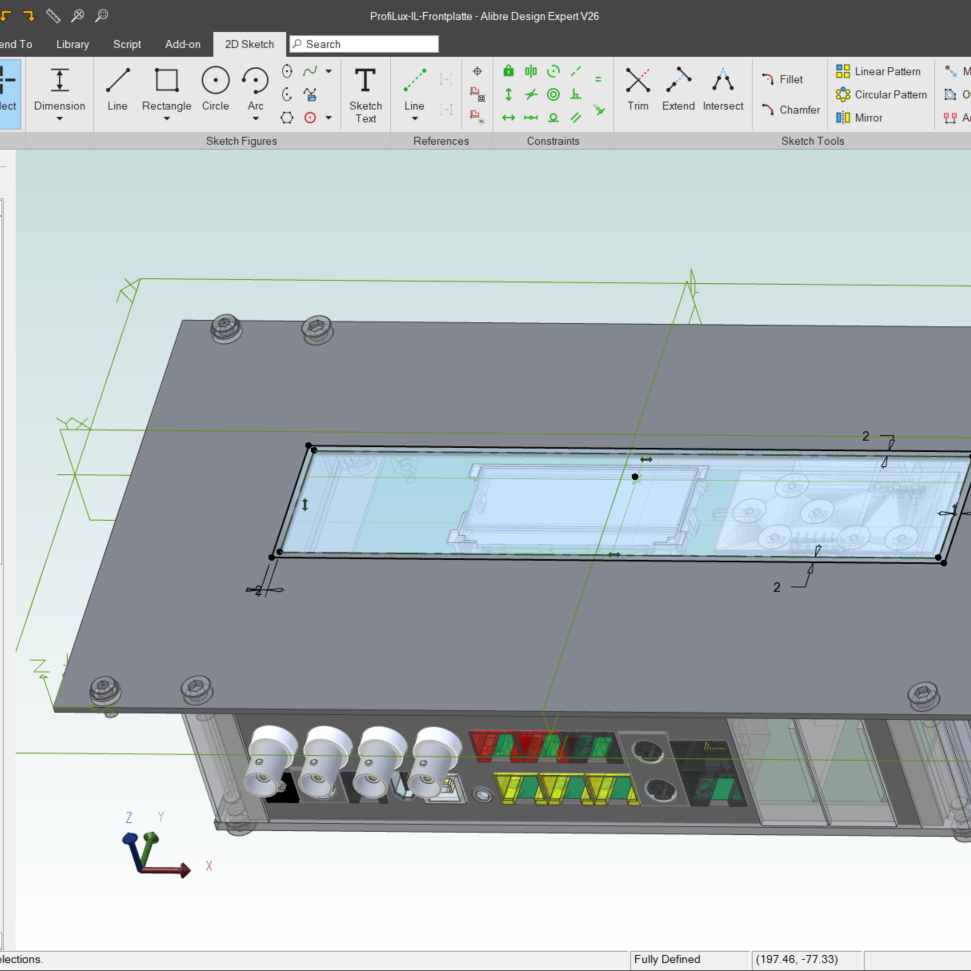Select the Polygon figure tool
Screen dimensions: 971x971
pos(287,117)
